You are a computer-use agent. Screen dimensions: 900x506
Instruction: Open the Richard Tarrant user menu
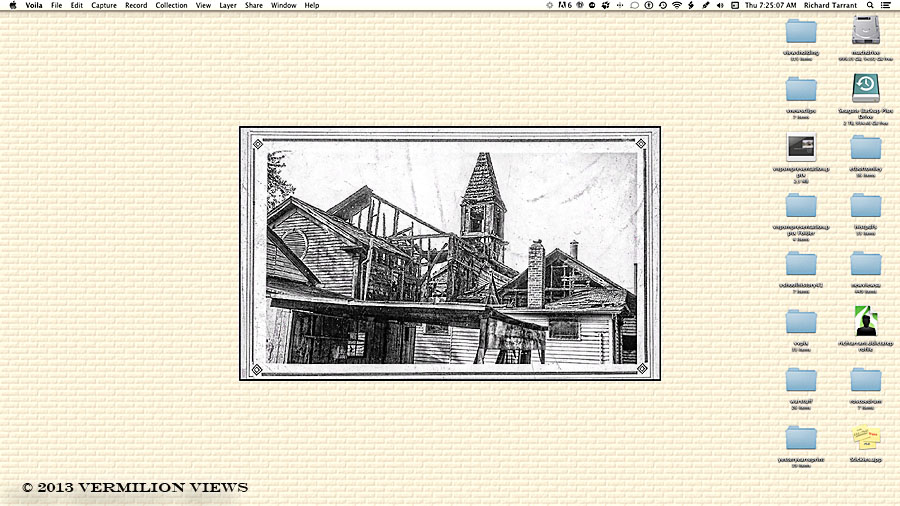coord(830,5)
